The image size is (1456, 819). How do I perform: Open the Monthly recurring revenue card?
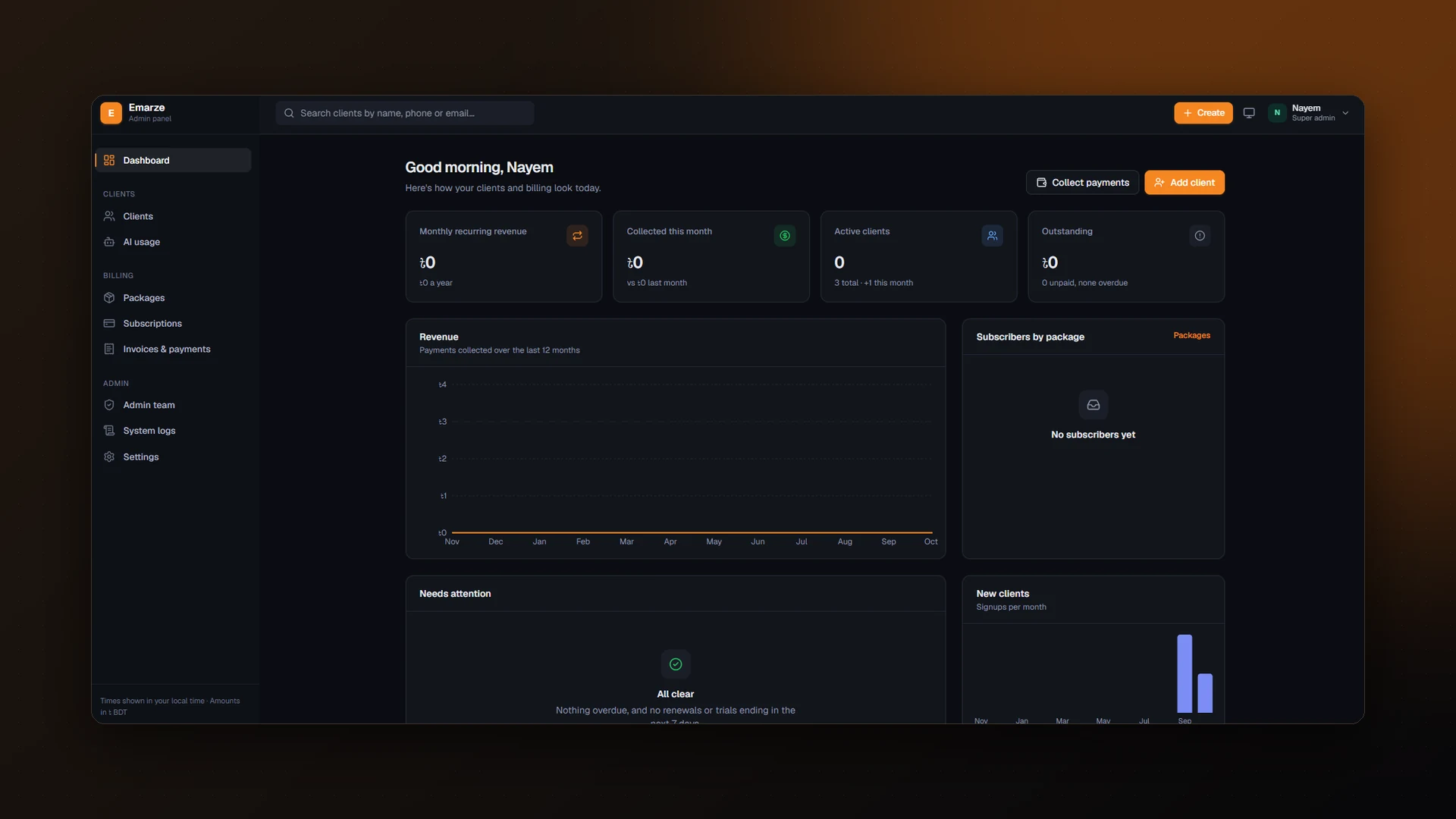[x=504, y=256]
